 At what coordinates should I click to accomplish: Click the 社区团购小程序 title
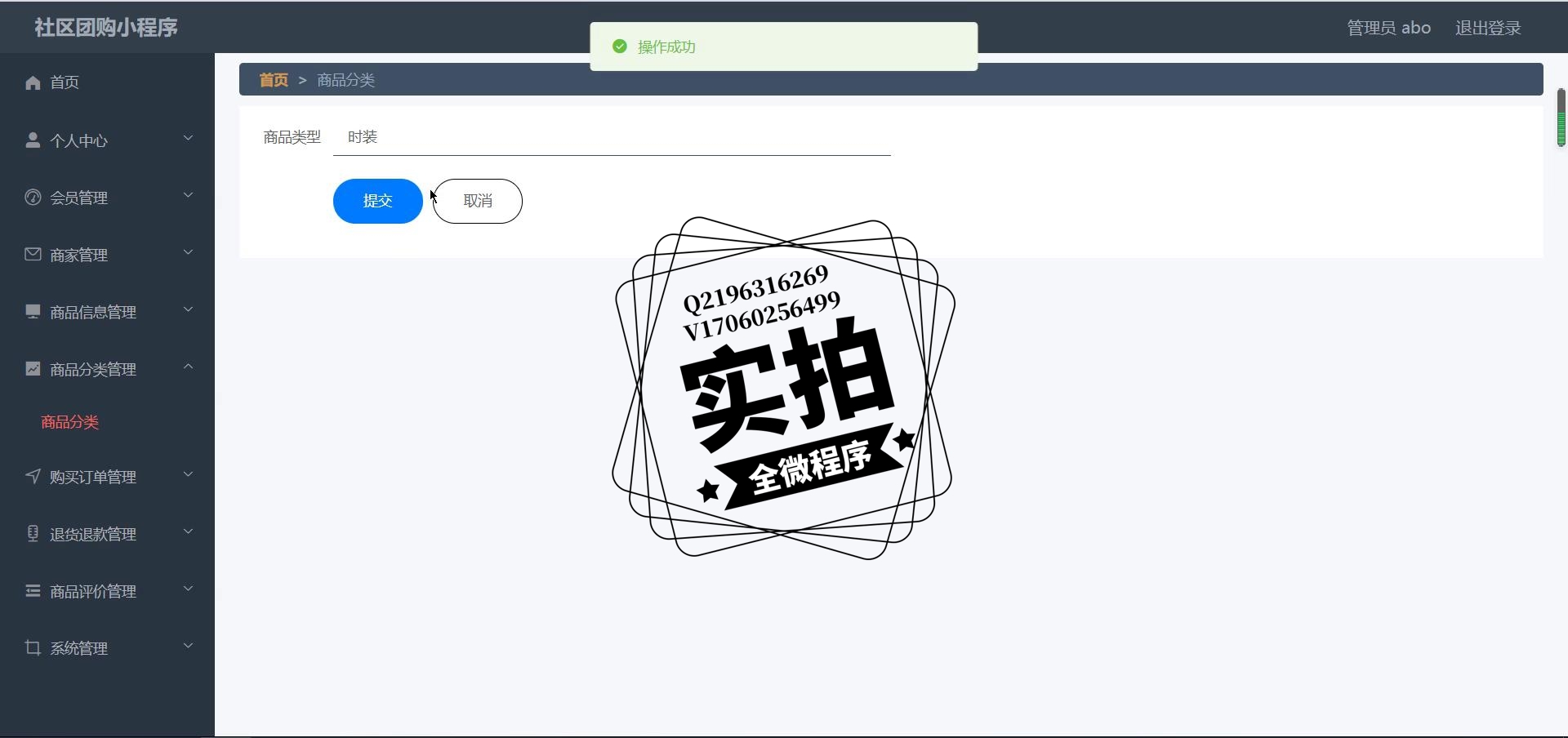106,28
